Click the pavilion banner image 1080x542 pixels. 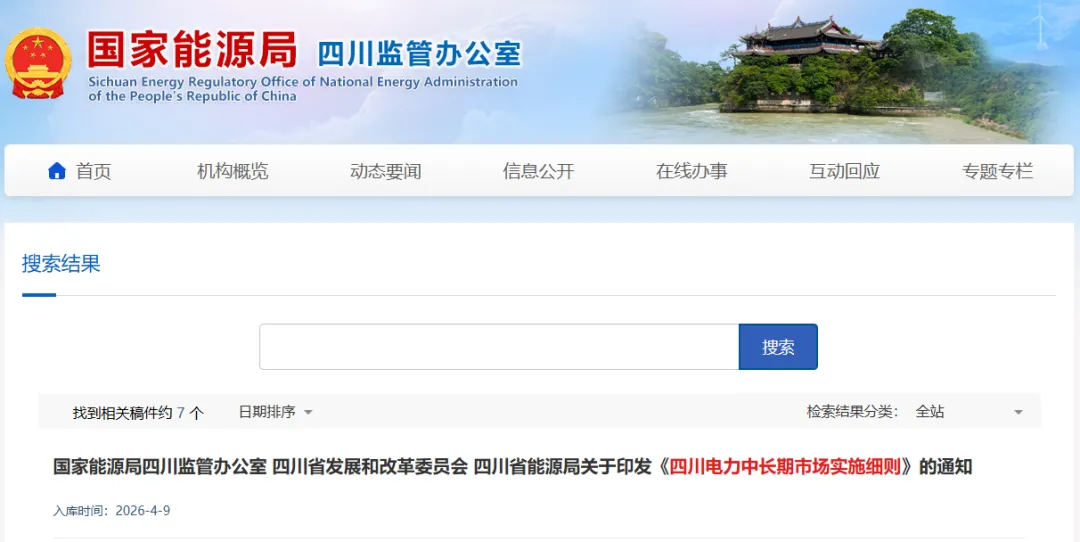coord(837,72)
